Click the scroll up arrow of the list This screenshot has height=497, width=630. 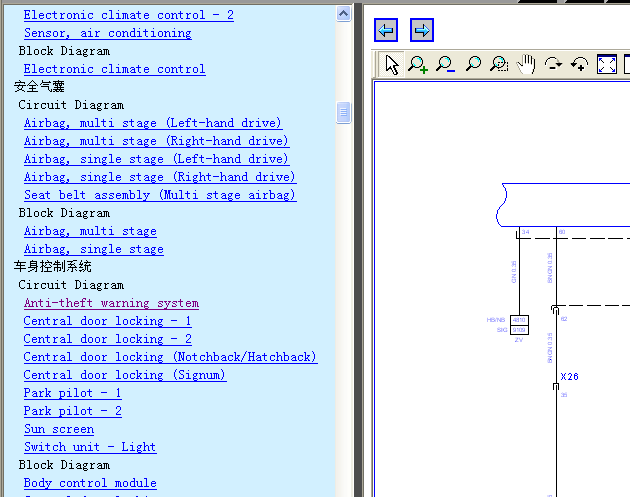[x=344, y=14]
